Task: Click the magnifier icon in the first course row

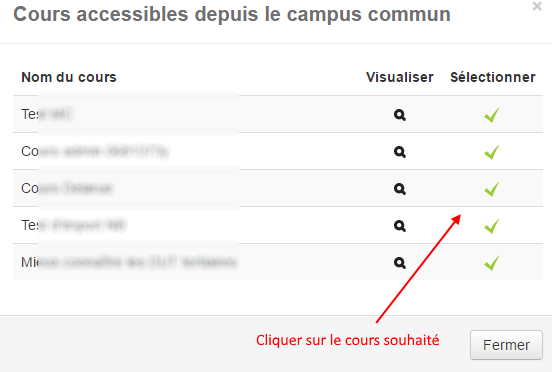Action: 400,115
